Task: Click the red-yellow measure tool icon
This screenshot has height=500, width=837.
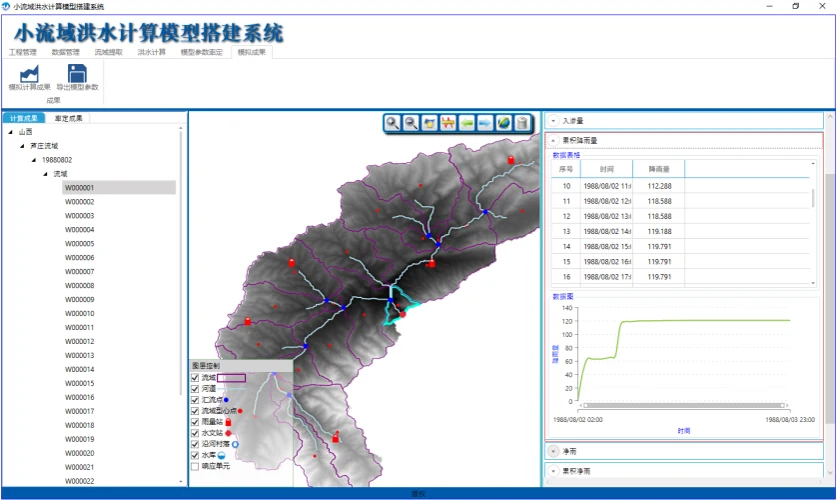Action: (448, 123)
